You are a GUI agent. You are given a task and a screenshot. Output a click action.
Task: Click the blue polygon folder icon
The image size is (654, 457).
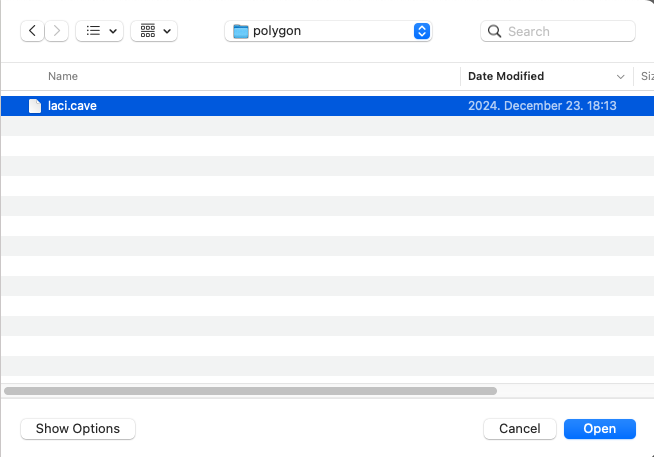(240, 31)
